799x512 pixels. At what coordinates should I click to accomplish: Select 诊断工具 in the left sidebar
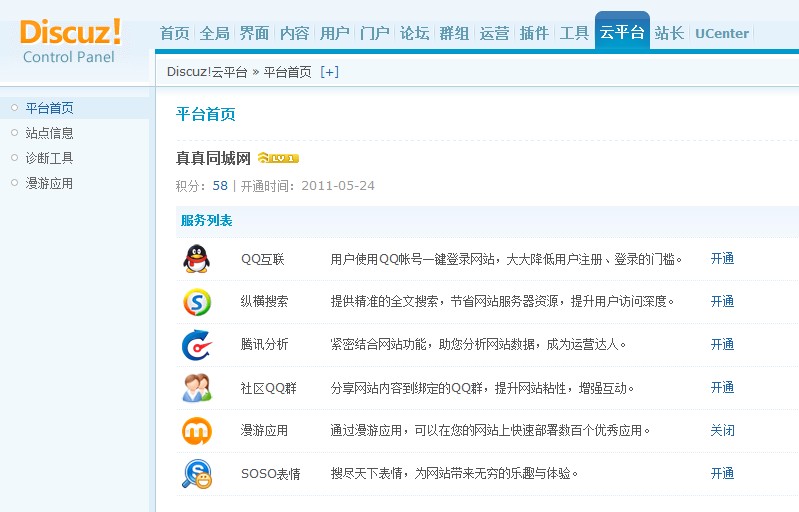pyautogui.click(x=49, y=158)
